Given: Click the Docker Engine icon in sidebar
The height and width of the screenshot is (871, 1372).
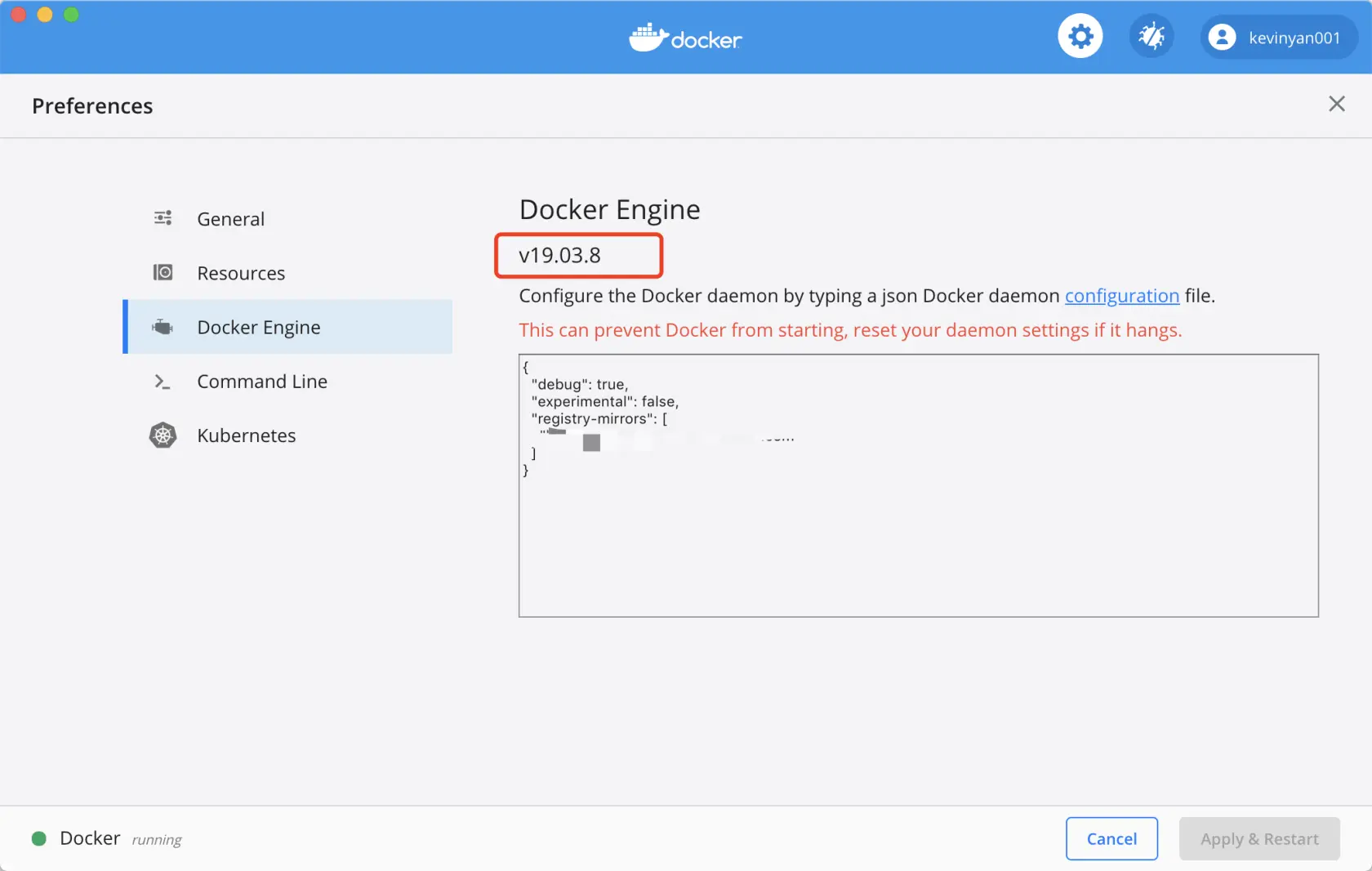Looking at the screenshot, I should [x=163, y=327].
